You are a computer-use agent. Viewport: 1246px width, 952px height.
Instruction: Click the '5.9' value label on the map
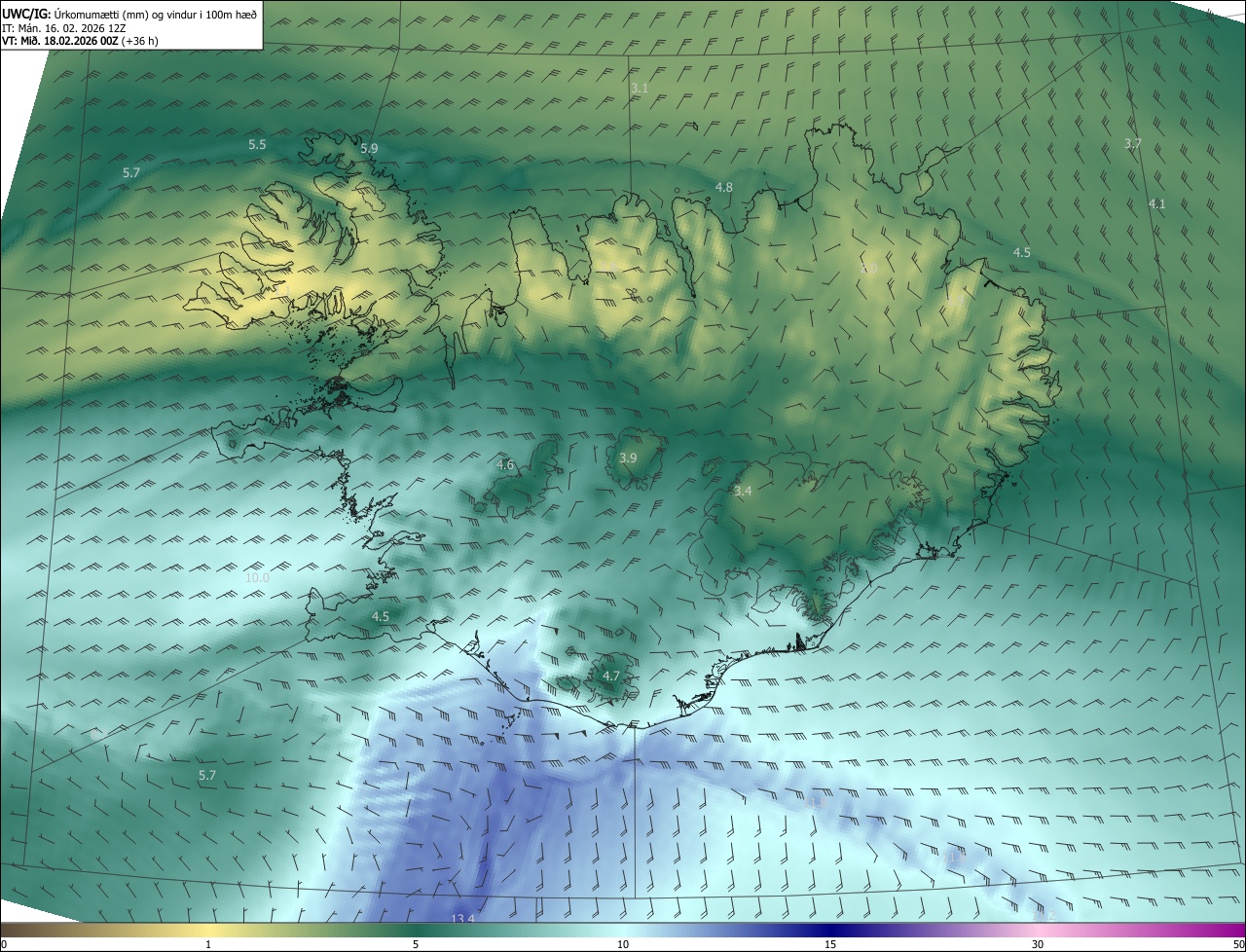click(x=369, y=148)
